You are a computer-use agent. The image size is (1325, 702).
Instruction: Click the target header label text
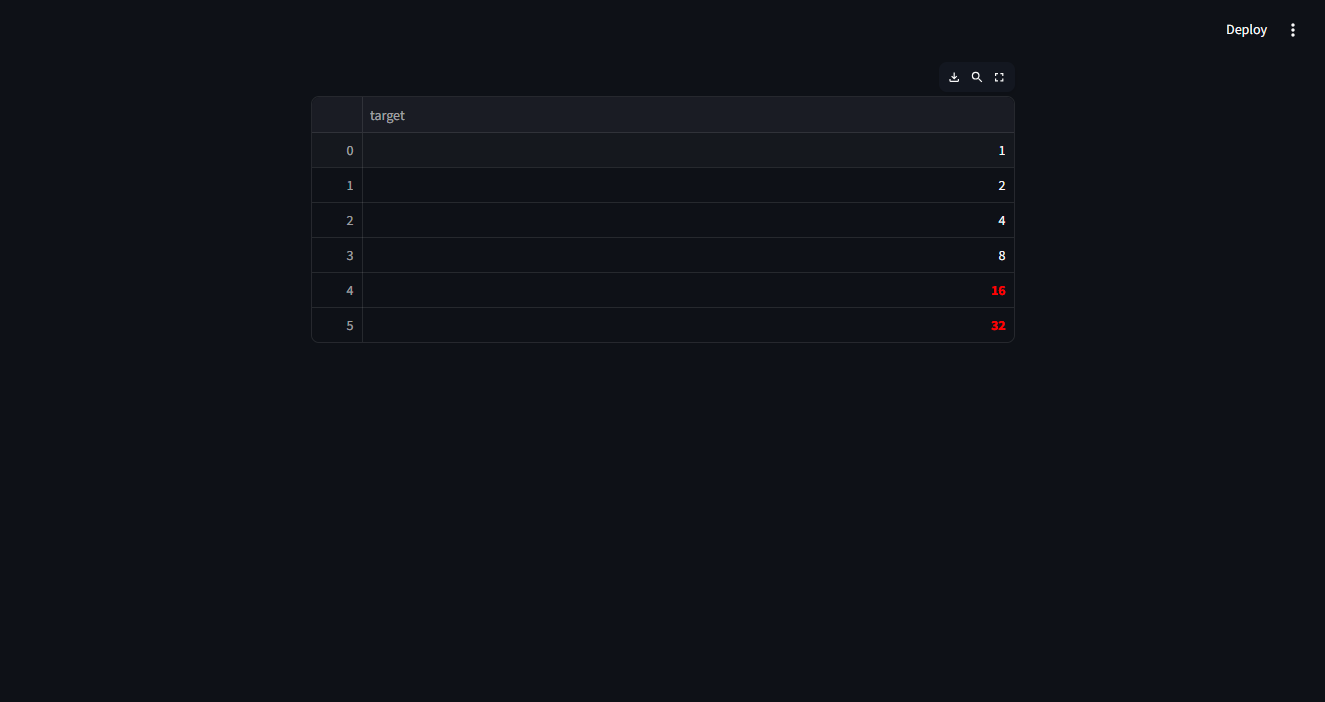click(387, 116)
